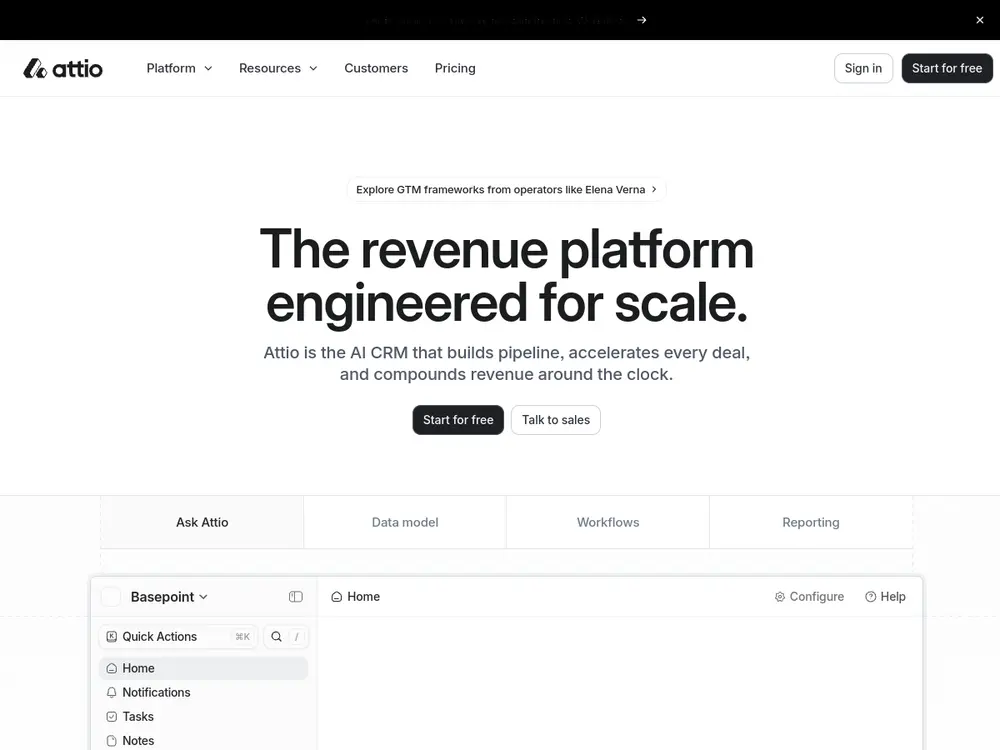Screen dimensions: 1000x750
Task: Click the Attio logo
Action: [x=62, y=68]
